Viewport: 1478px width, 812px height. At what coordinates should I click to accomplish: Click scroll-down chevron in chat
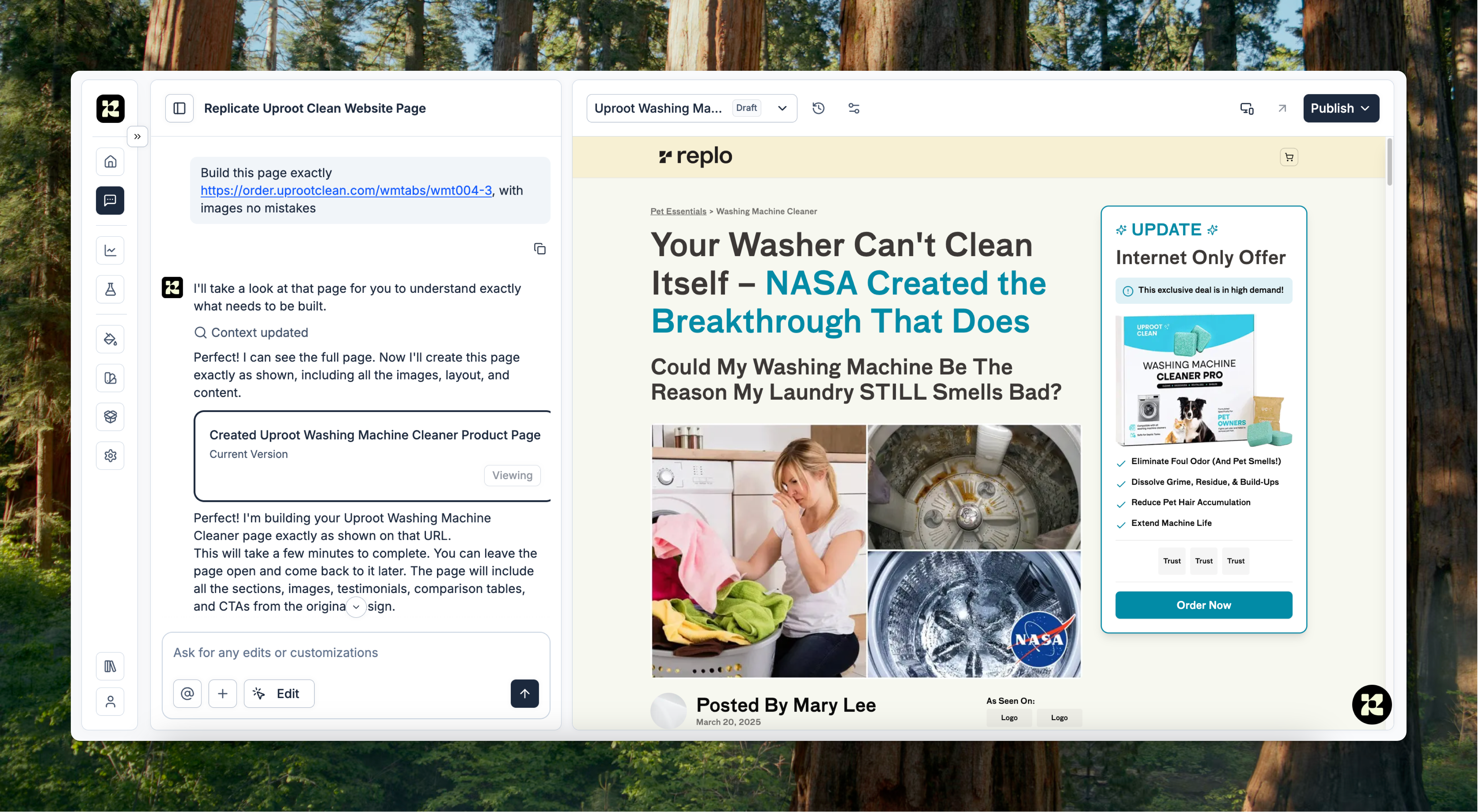[356, 607]
